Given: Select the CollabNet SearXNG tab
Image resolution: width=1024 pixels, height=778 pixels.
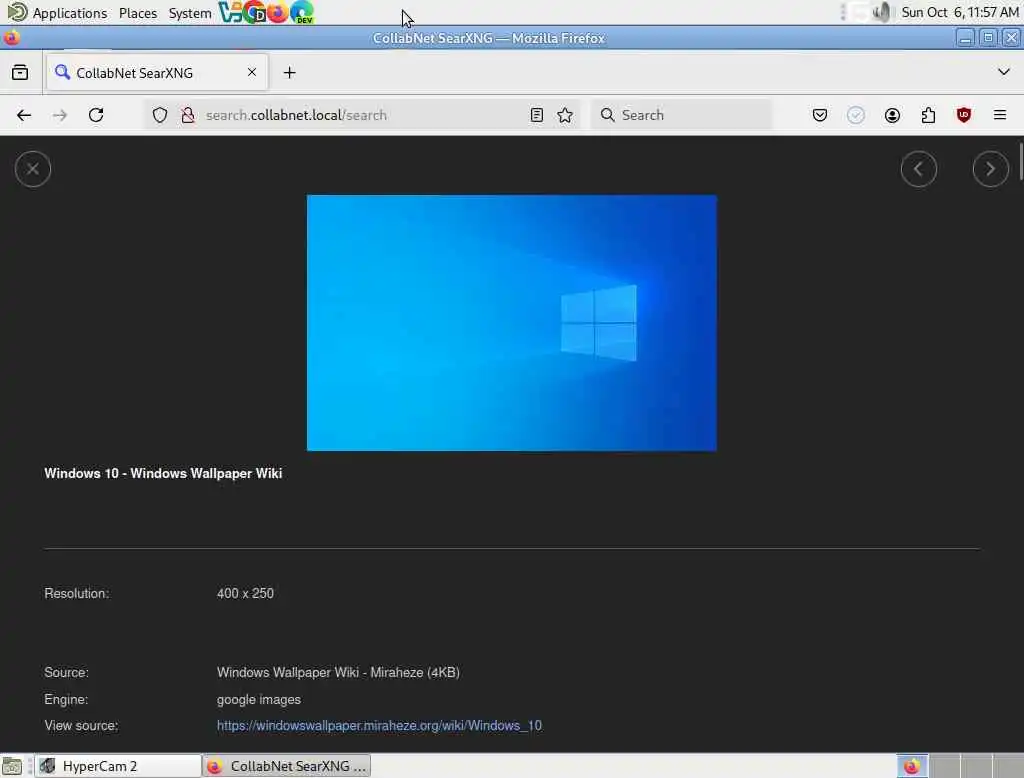Looking at the screenshot, I should tap(157, 73).
